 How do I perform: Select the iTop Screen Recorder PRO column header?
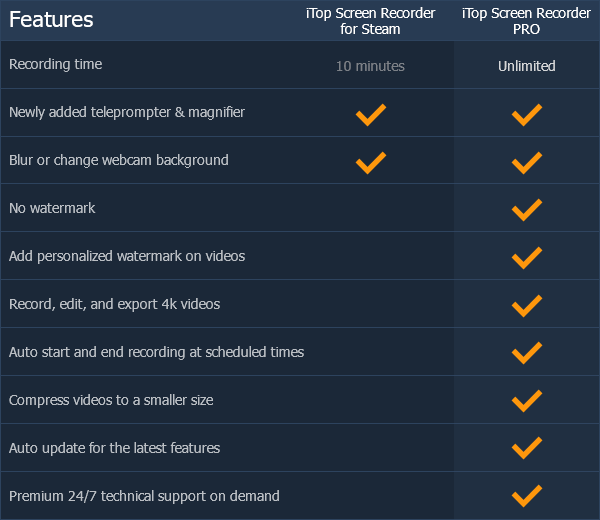(x=526, y=21)
